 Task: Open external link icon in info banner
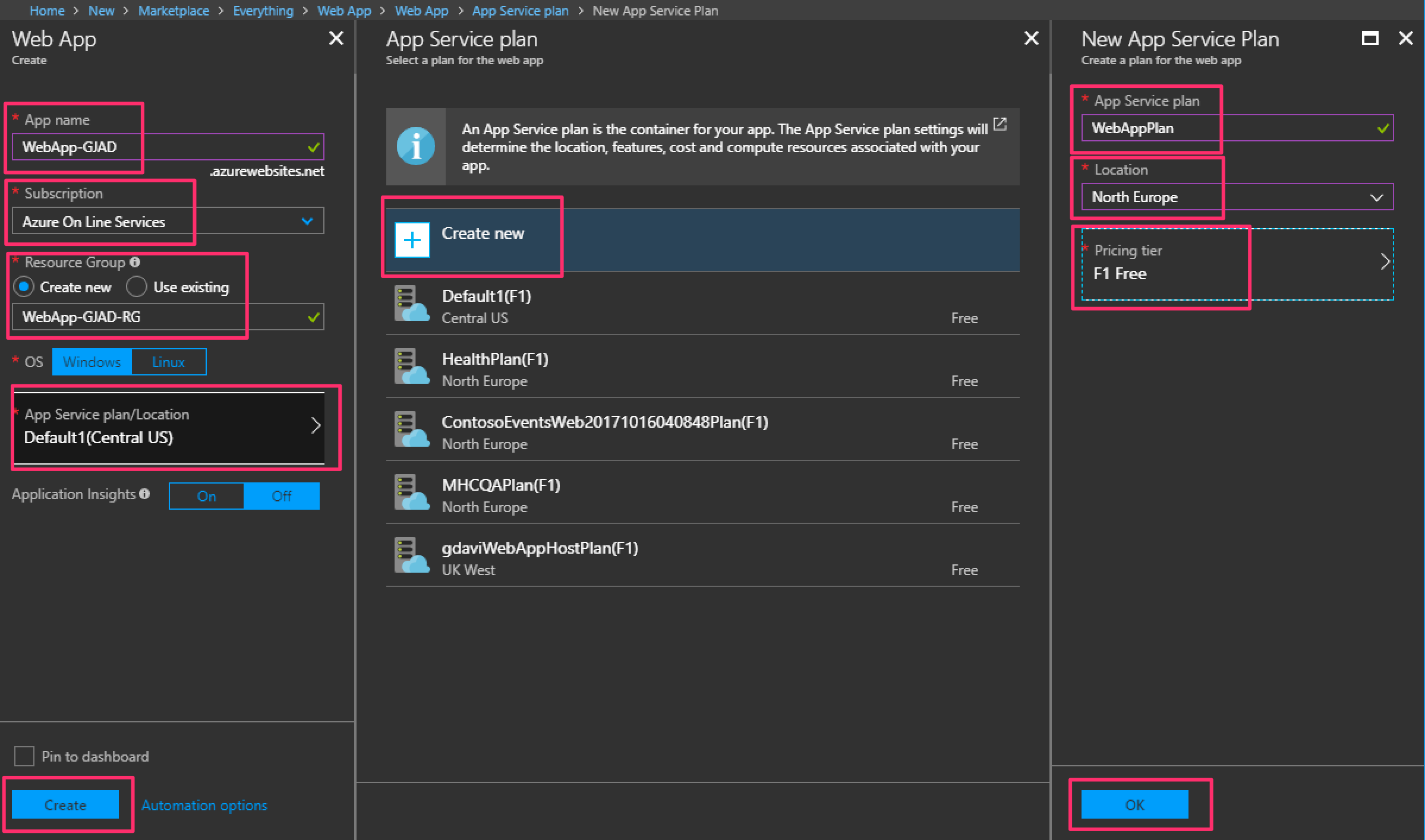pos(1000,124)
